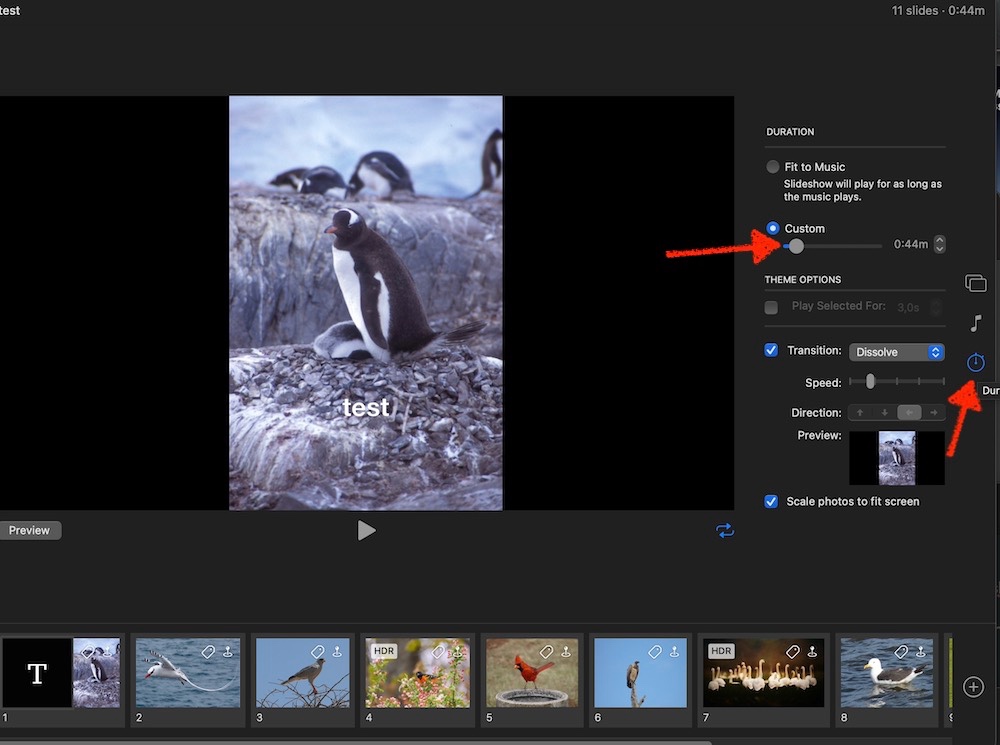Image resolution: width=1000 pixels, height=745 pixels.
Task: Open the Music panel icon
Action: pyautogui.click(x=976, y=323)
